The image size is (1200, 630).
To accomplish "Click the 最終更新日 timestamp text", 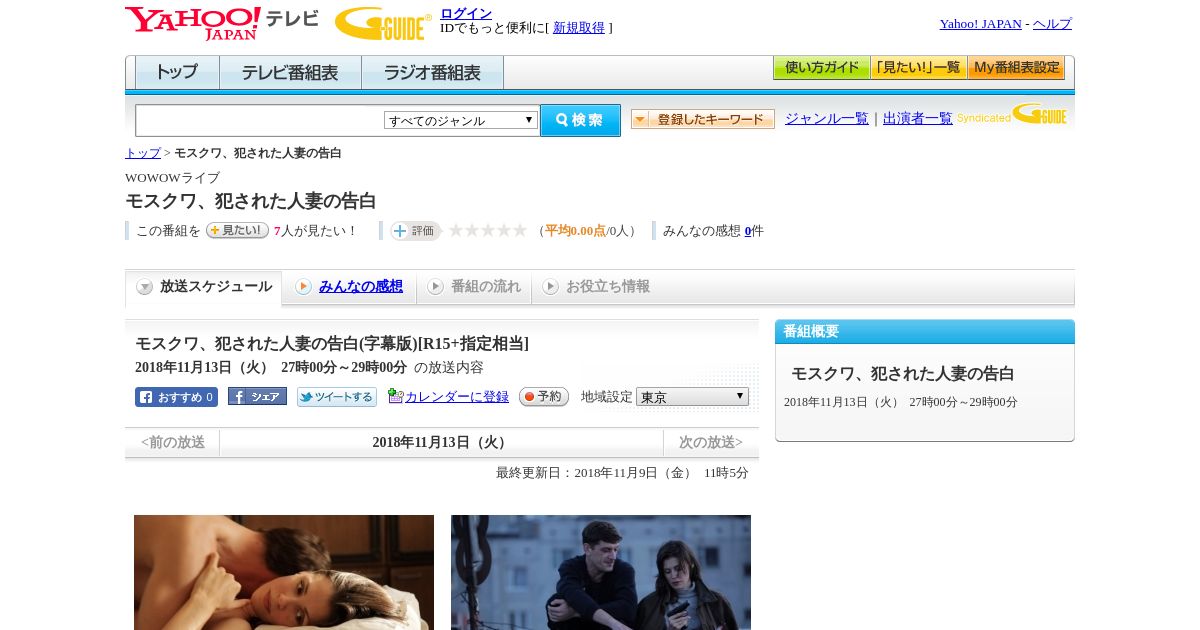I will (x=622, y=473).
